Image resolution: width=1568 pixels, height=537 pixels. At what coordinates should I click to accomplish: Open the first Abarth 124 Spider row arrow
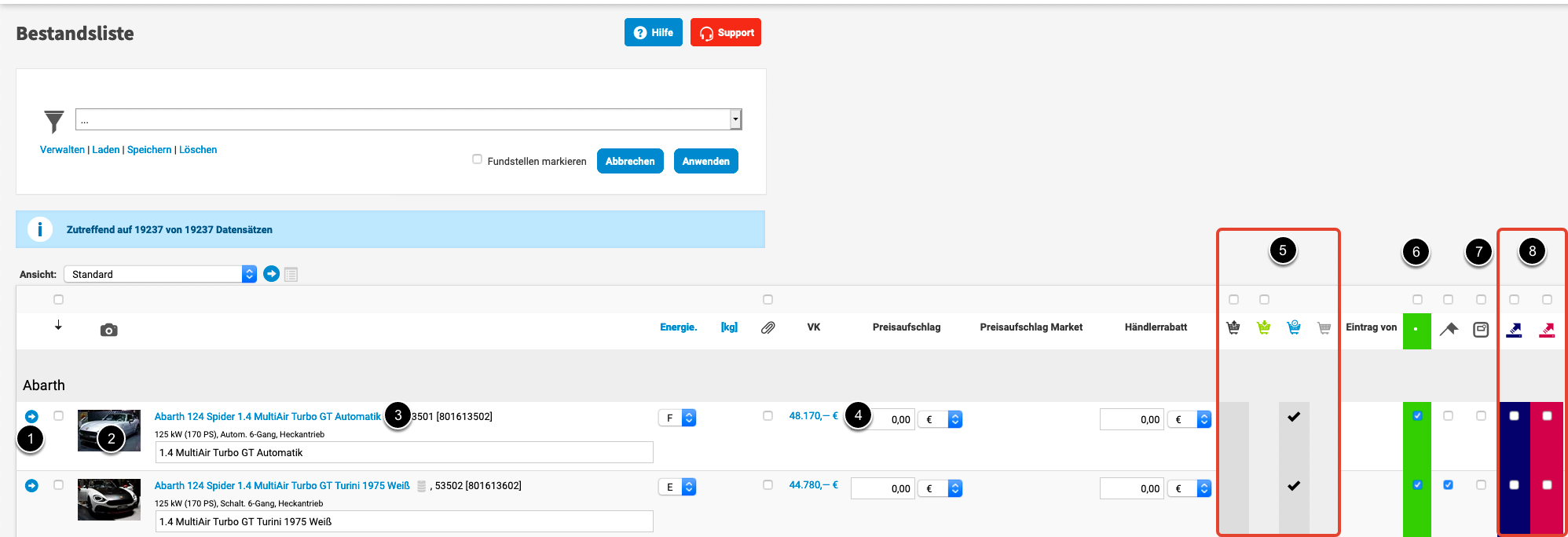point(31,417)
